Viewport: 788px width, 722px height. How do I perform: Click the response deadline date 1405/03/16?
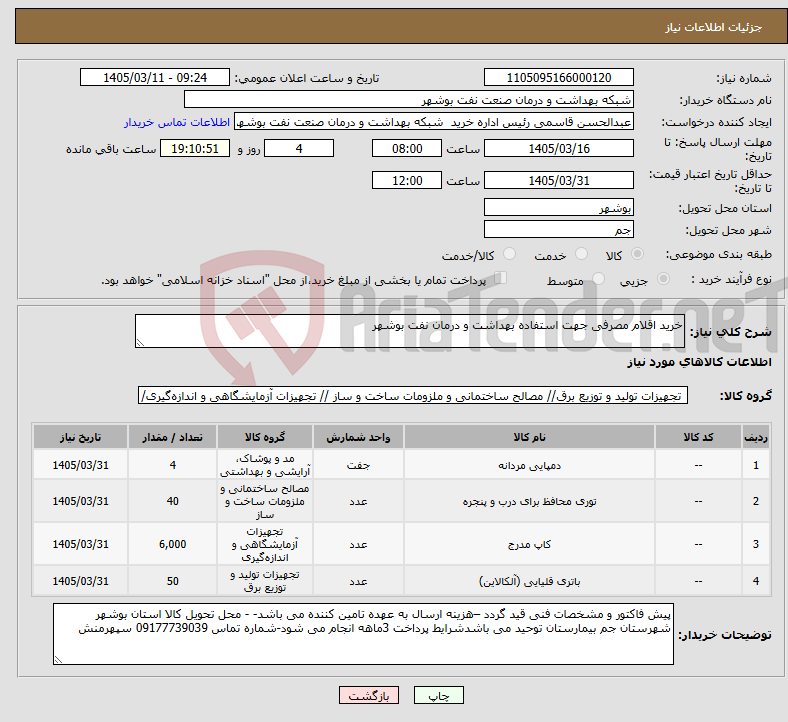[558, 149]
